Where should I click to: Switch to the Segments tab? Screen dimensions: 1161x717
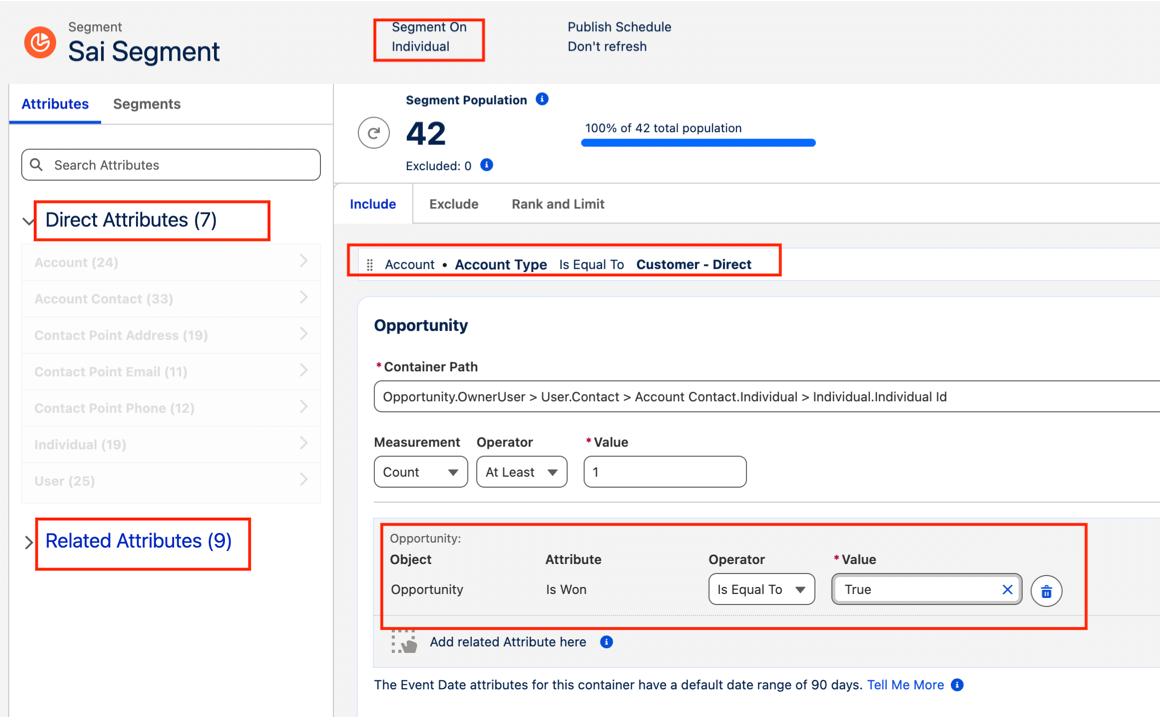tap(147, 104)
